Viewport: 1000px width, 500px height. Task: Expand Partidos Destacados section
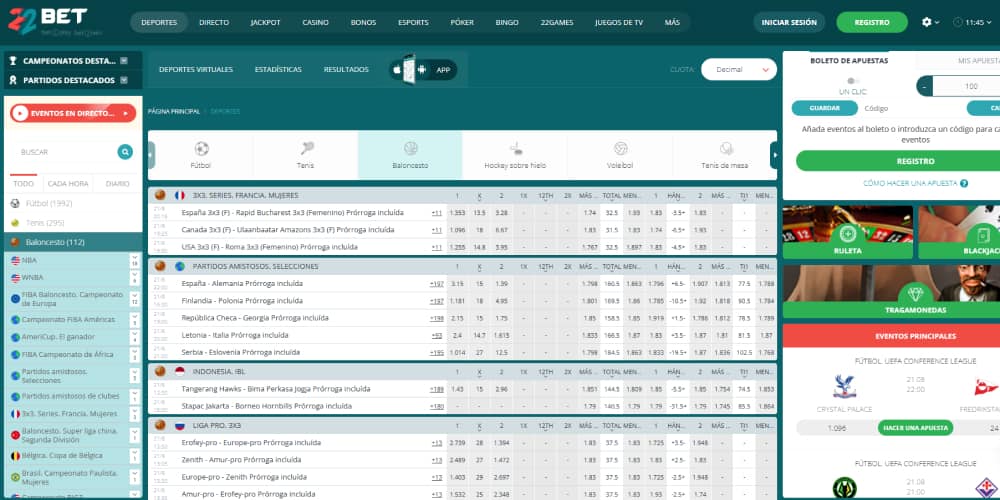click(x=124, y=80)
